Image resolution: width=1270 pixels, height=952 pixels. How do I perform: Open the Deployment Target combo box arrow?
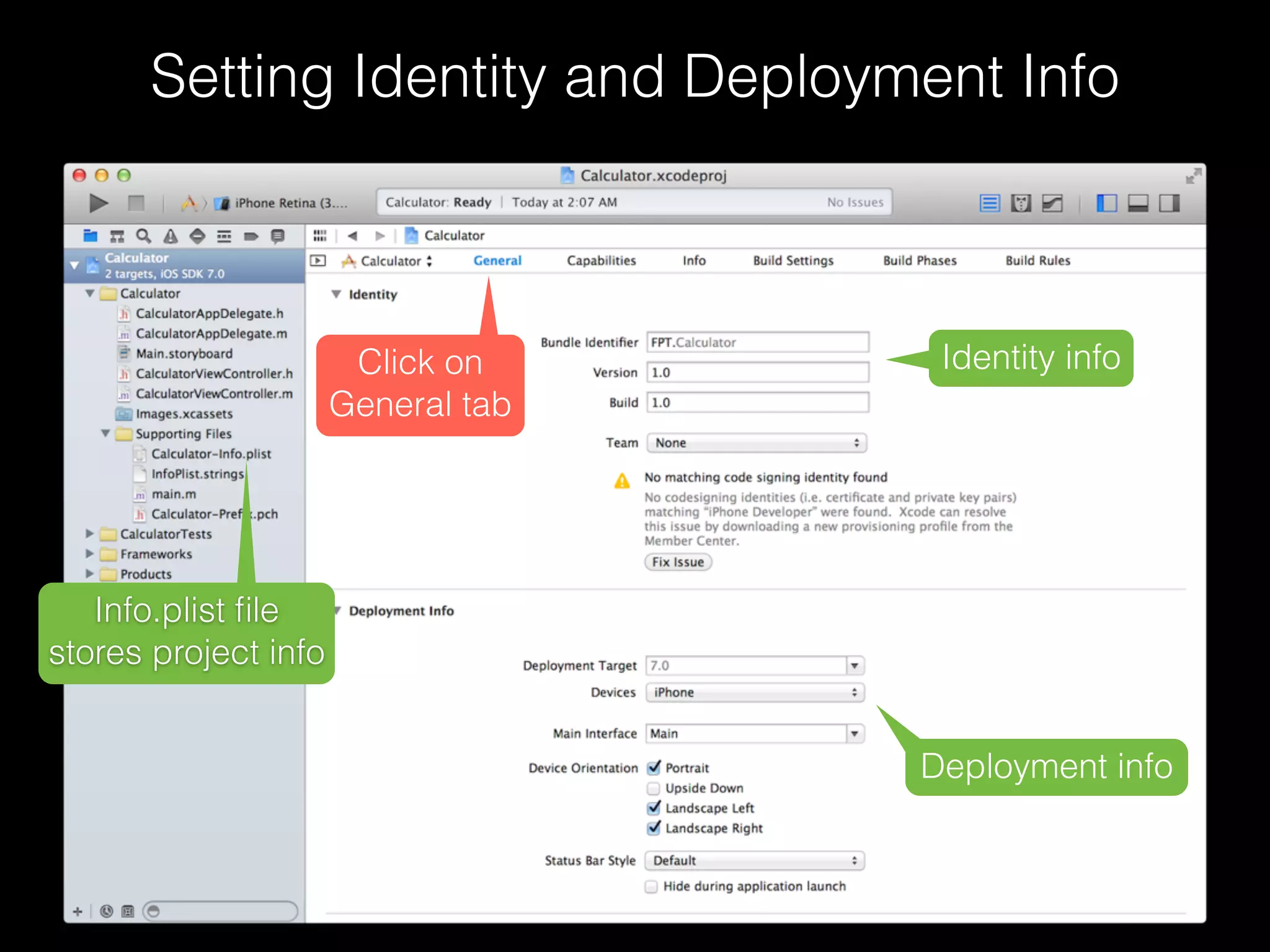tap(855, 666)
